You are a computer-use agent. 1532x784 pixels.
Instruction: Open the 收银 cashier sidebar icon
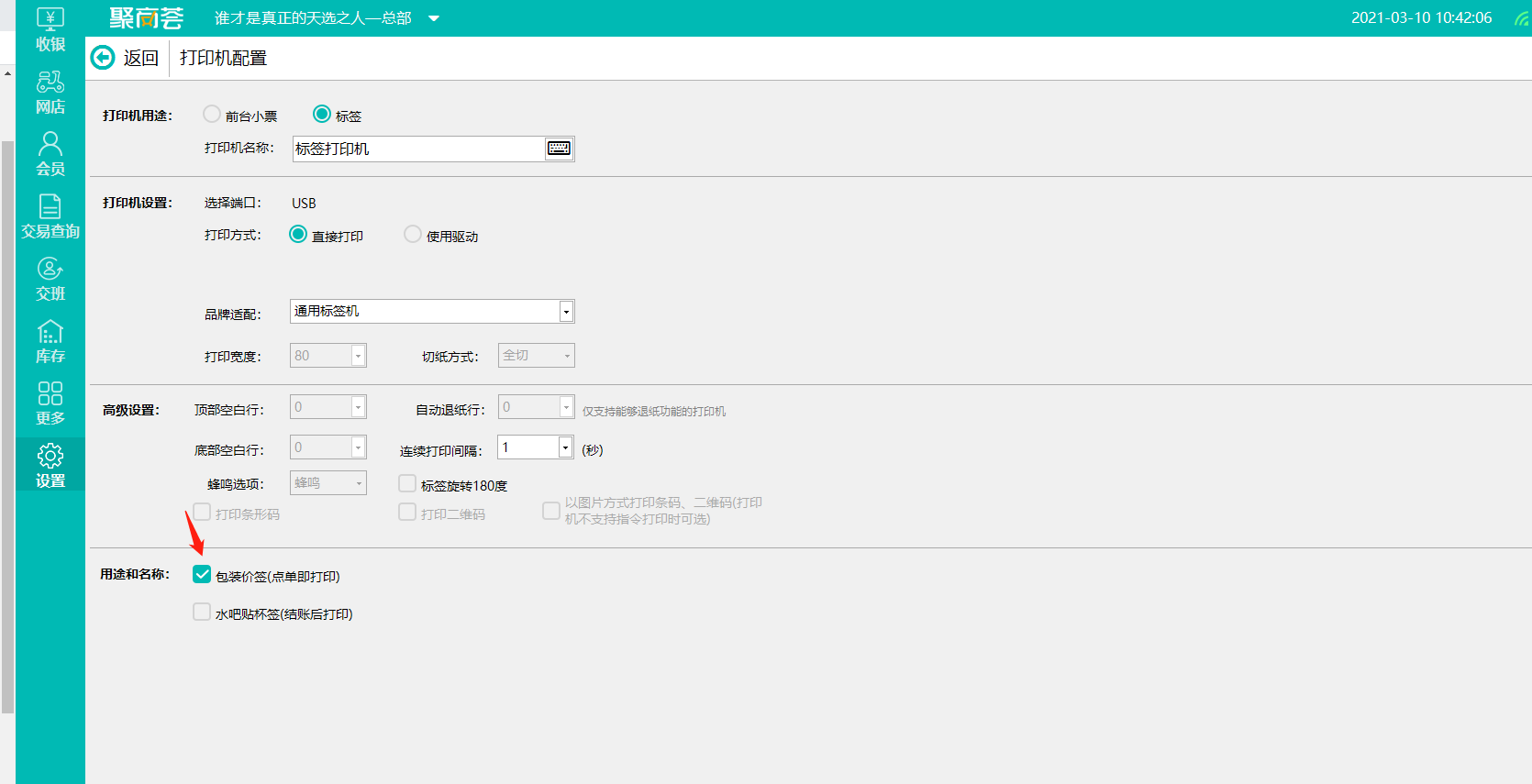click(50, 29)
